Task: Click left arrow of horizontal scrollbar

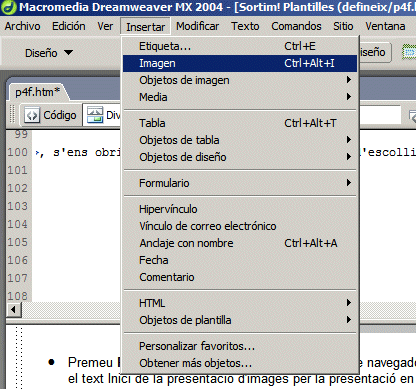Action: coord(13,310)
